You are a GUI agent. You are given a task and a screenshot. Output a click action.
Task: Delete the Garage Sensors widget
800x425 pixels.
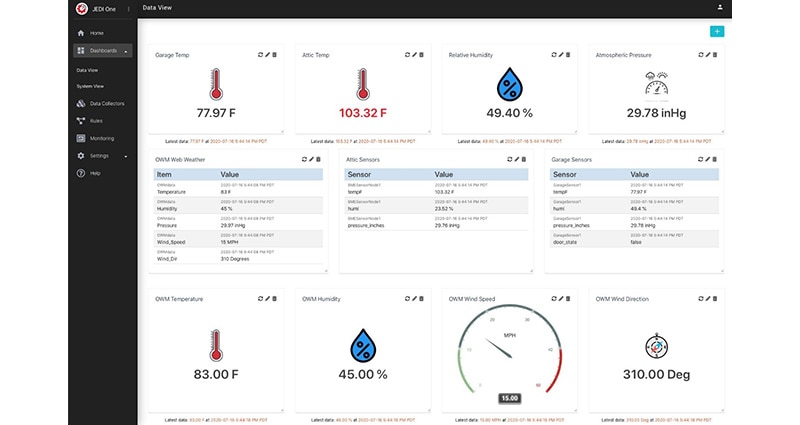point(715,159)
